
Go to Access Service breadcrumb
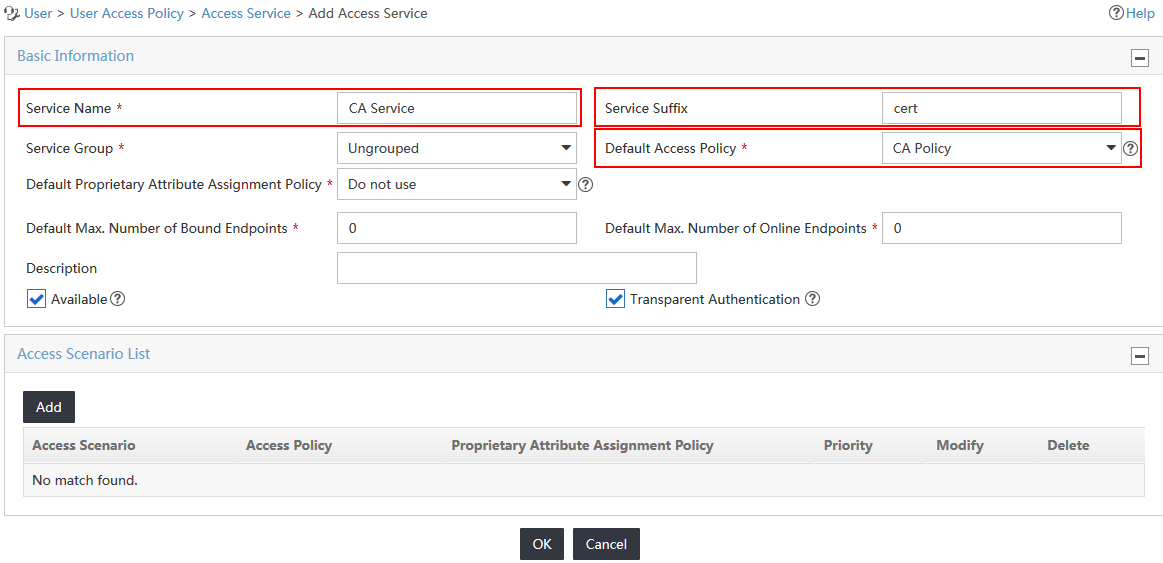[246, 13]
